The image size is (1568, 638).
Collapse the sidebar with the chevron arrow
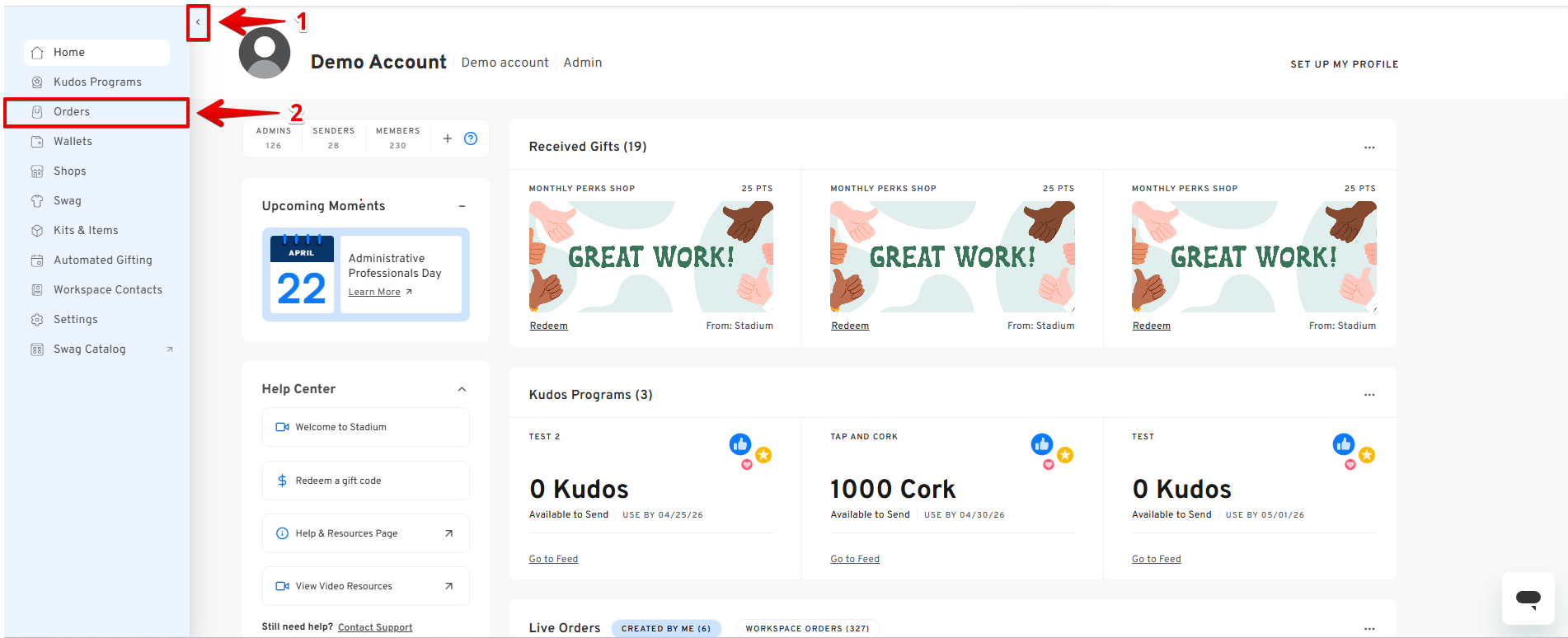pos(198,22)
